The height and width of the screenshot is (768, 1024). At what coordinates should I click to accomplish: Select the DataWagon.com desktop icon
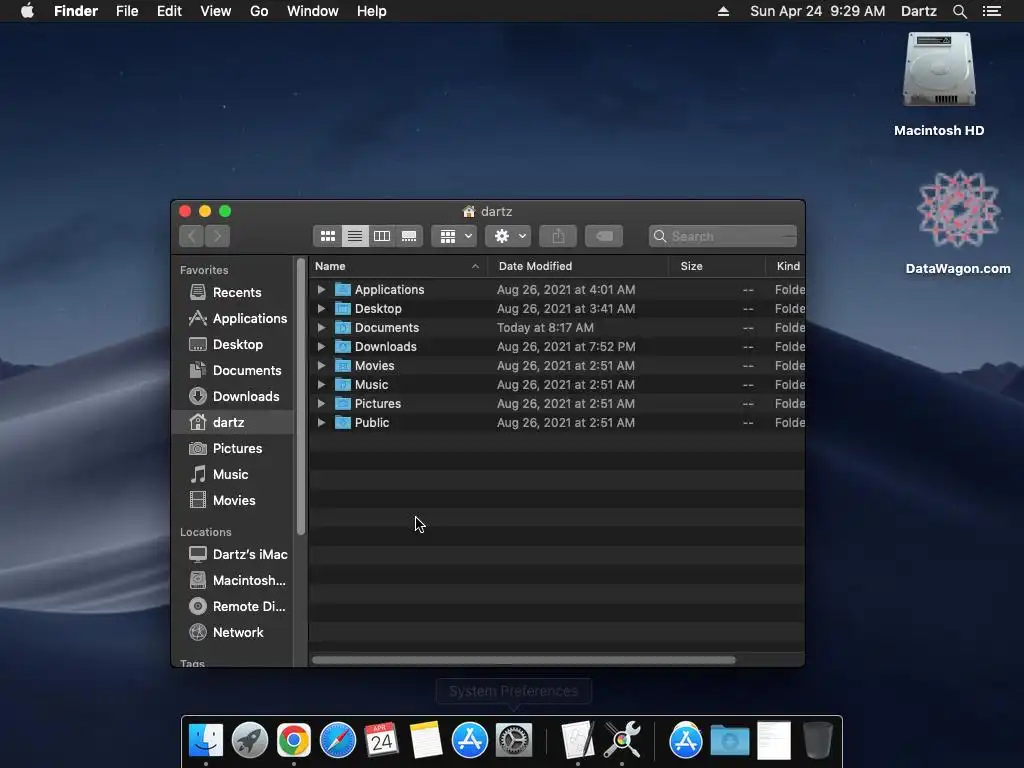(958, 210)
